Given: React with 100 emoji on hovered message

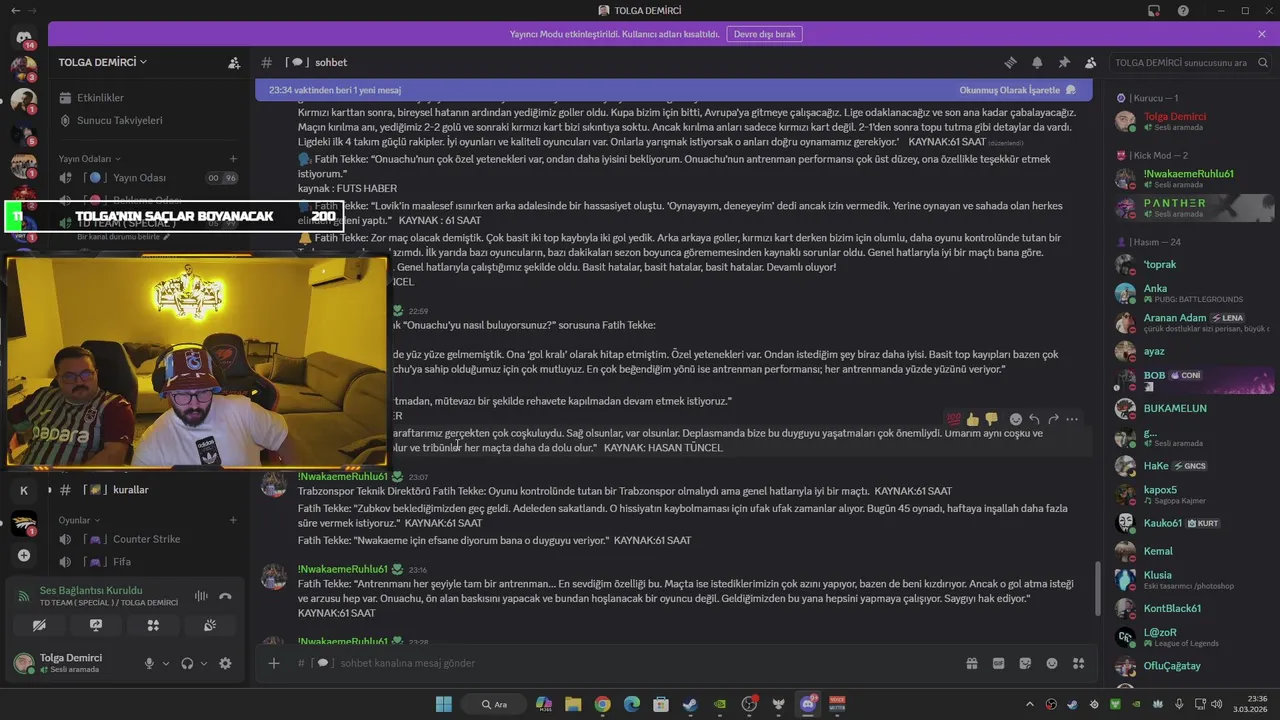Looking at the screenshot, I should [954, 419].
